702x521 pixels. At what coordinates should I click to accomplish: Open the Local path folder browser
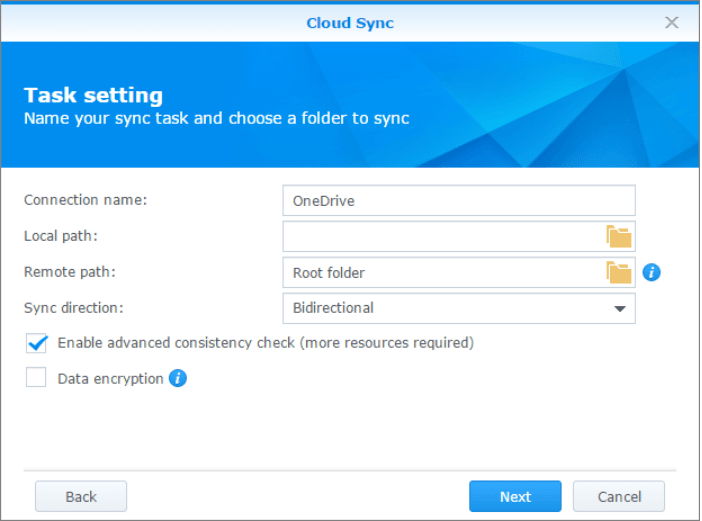(x=619, y=237)
